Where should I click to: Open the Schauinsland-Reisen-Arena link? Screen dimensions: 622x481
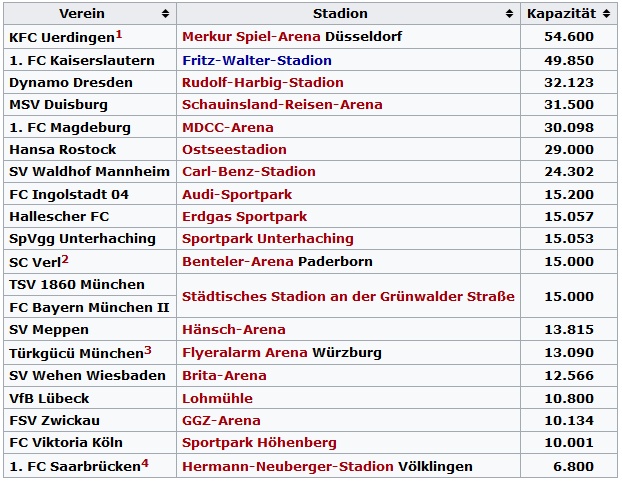[282, 105]
